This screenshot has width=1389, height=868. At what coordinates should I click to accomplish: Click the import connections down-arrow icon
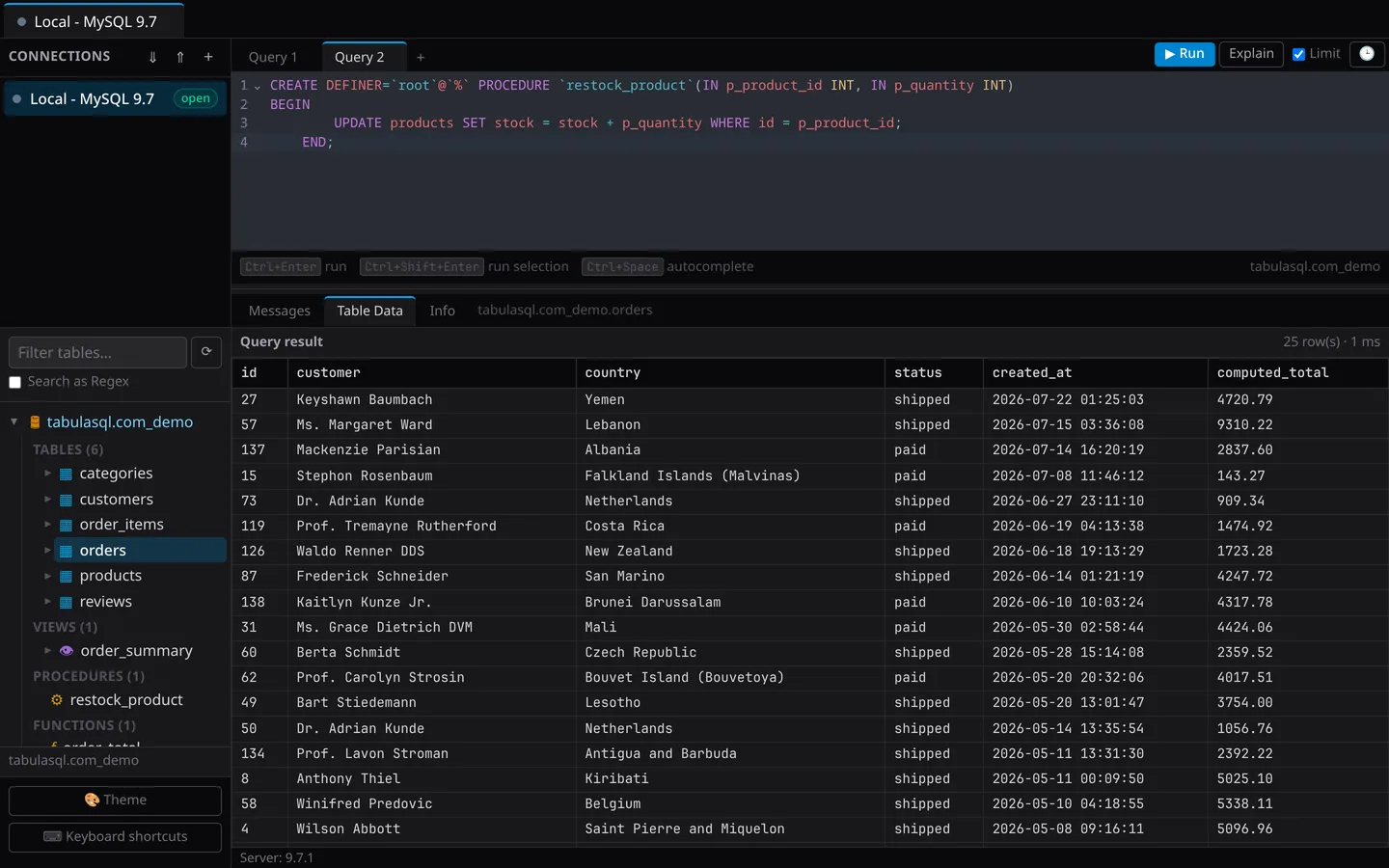coord(152,57)
